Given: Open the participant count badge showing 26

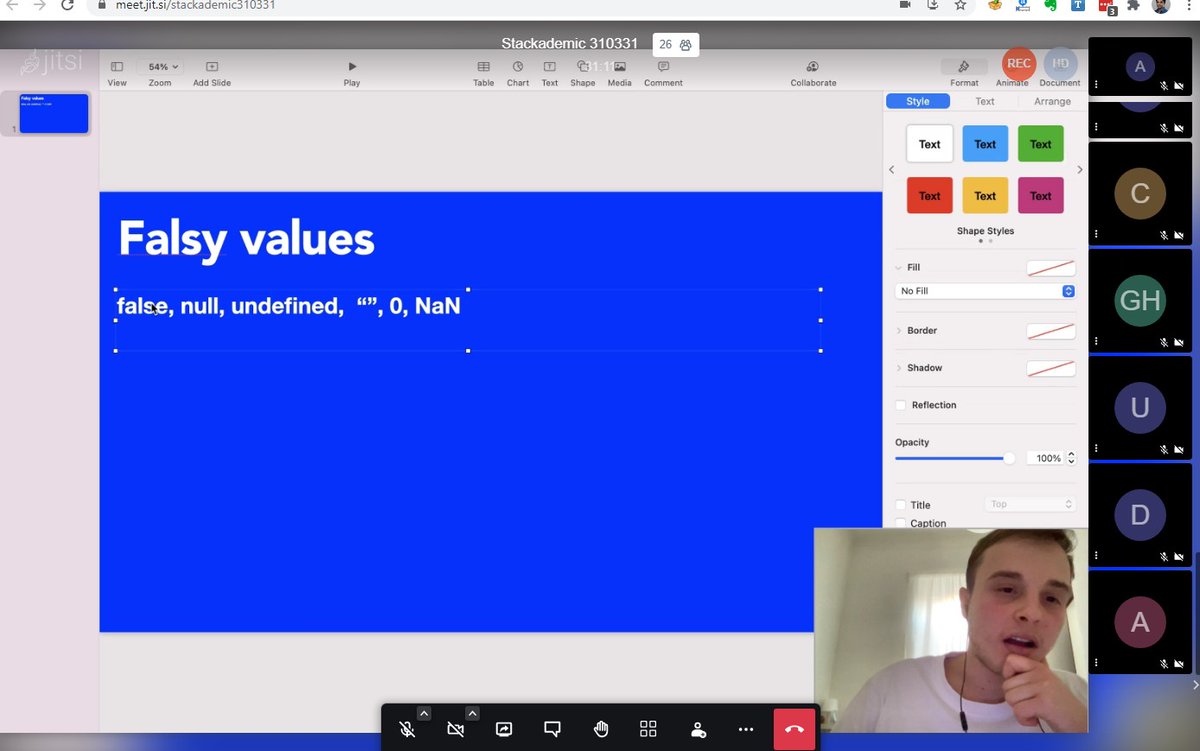Looking at the screenshot, I should coord(676,44).
